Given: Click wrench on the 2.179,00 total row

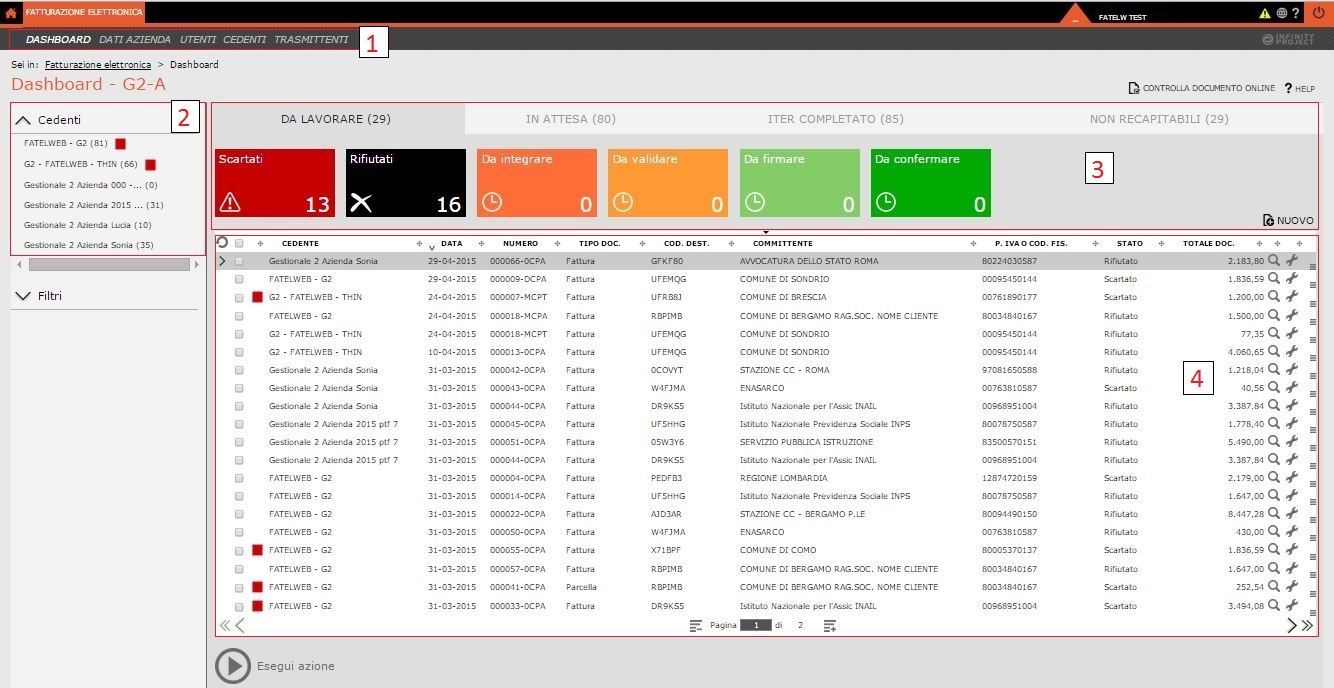Looking at the screenshot, I should [x=1292, y=478].
